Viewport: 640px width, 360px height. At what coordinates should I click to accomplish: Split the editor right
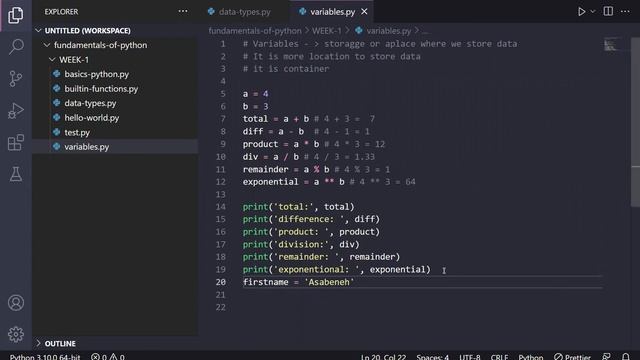click(608, 11)
